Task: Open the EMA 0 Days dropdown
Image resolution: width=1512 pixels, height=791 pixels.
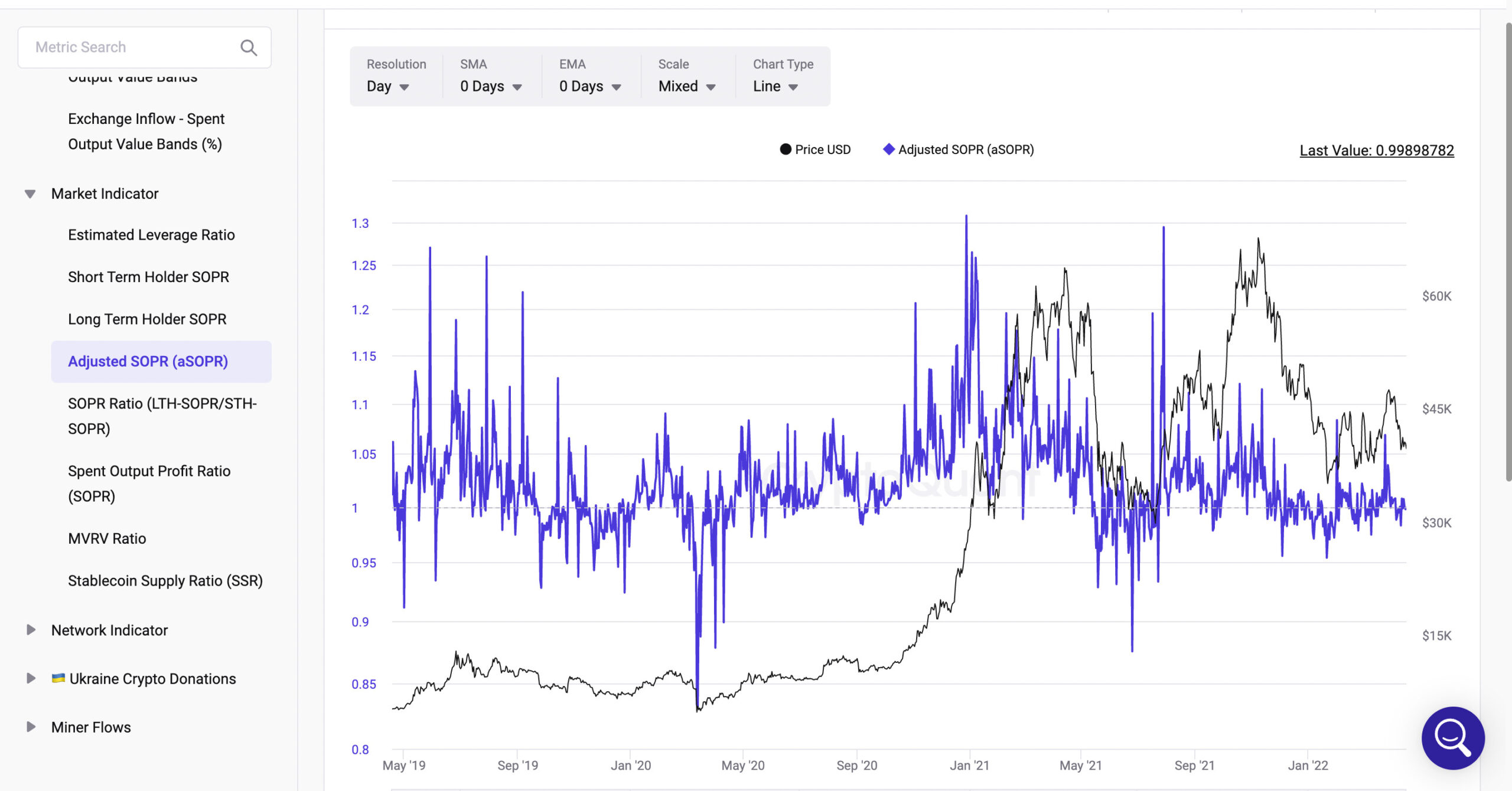Action: pyautogui.click(x=591, y=86)
